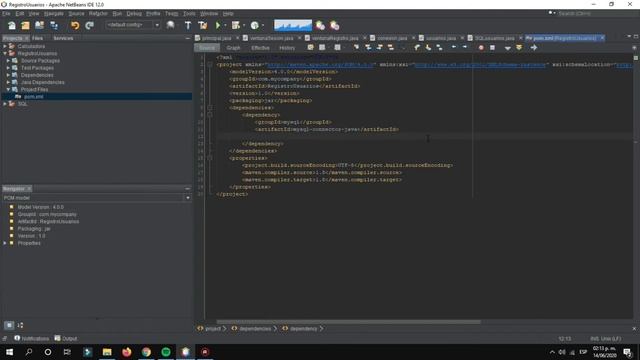This screenshot has height=360, width=640.
Task: Open the Refactor menu
Action: point(98,13)
